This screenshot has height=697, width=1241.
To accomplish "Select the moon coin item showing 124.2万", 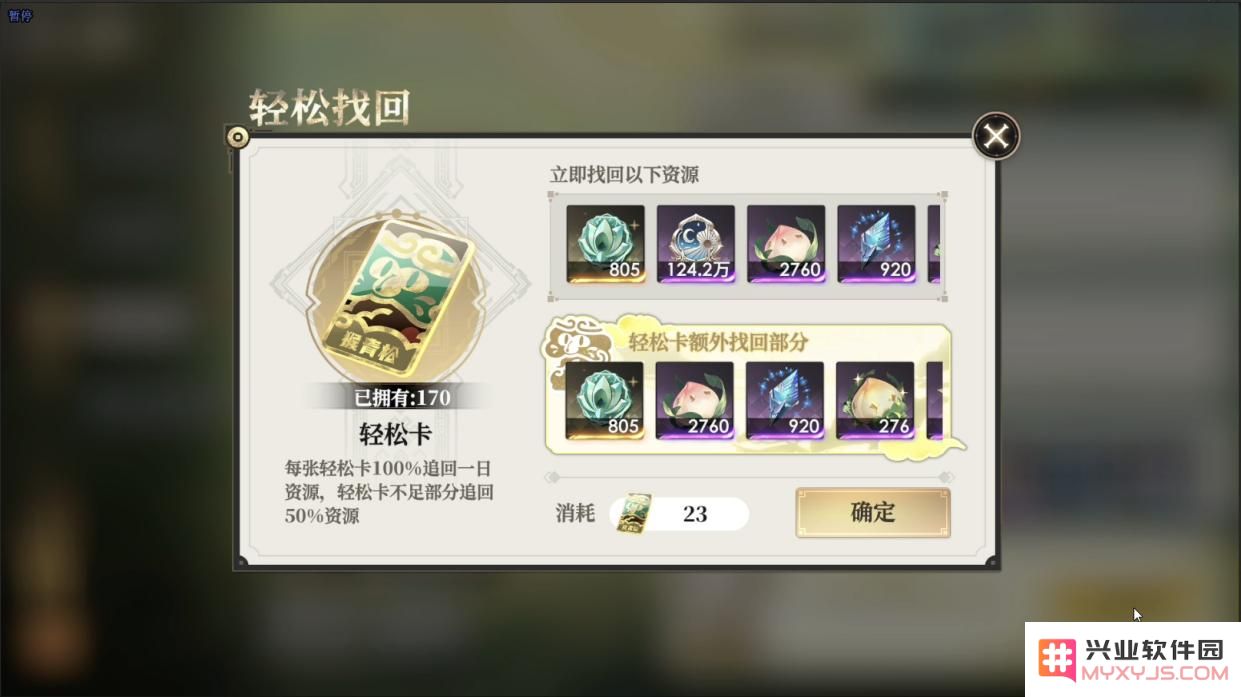I will tap(696, 244).
